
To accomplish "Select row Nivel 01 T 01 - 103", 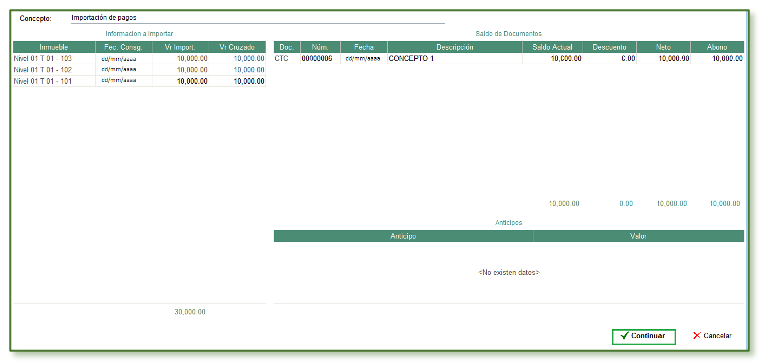I will 139,58.
